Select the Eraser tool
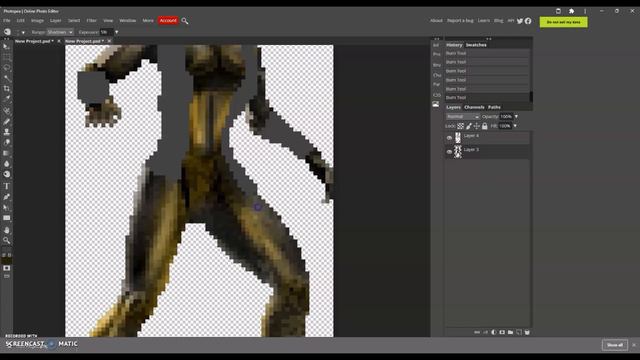 point(7,142)
